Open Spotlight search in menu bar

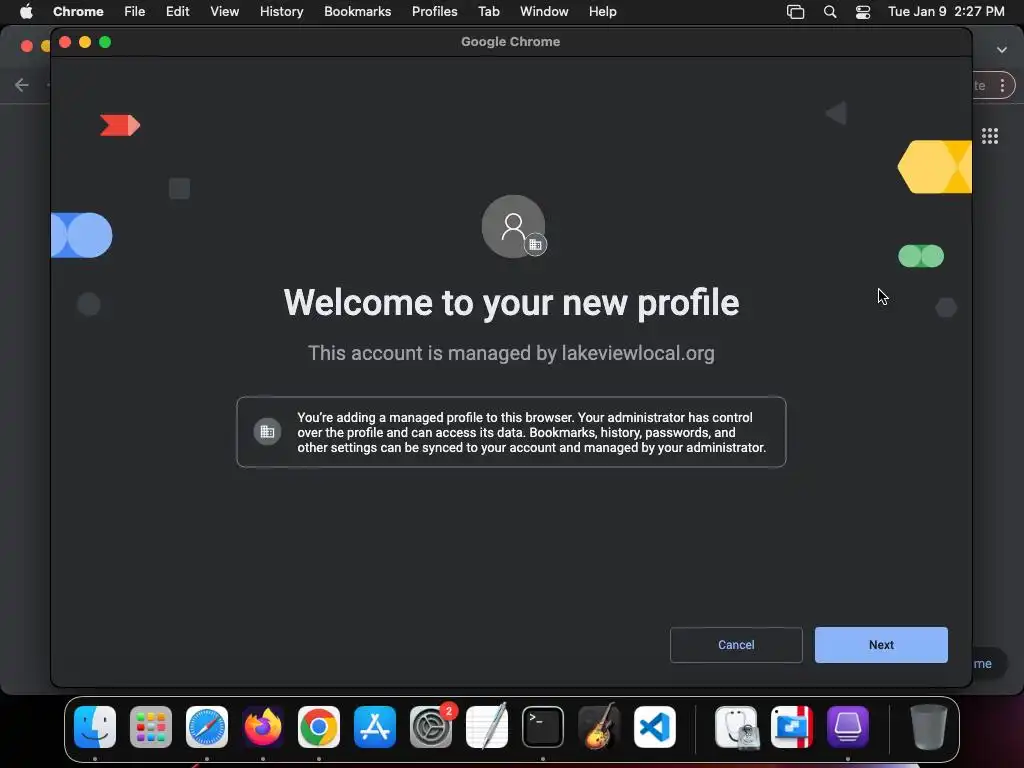pyautogui.click(x=830, y=12)
